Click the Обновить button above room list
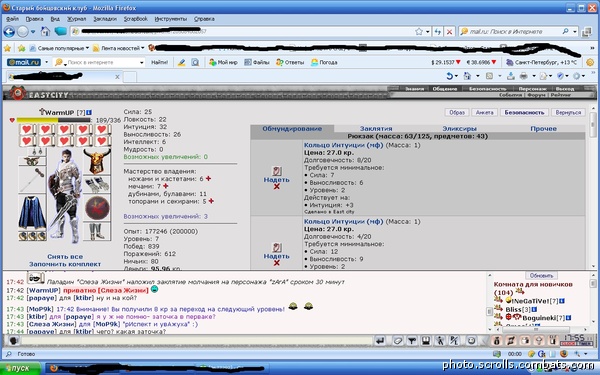Viewport: 600px width, 375px height. coord(541,276)
